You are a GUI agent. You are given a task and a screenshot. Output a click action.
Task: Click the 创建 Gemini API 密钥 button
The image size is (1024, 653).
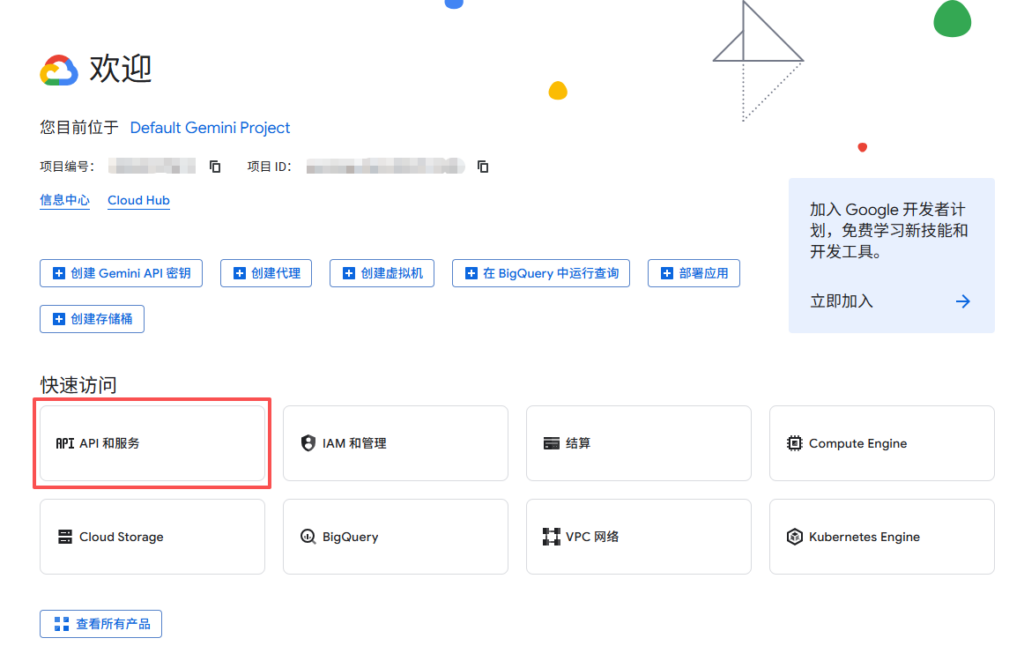point(121,273)
